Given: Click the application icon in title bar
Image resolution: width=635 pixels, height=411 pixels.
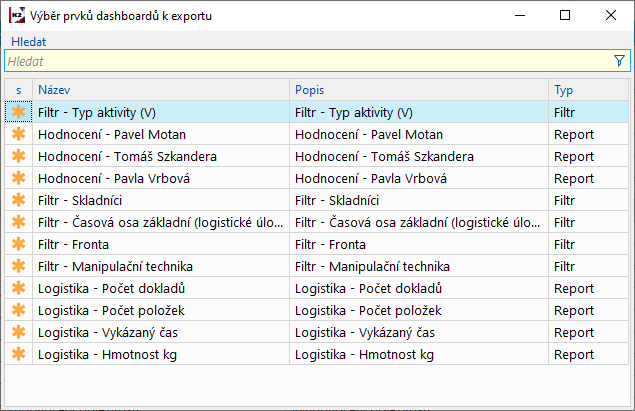Looking at the screenshot, I should [x=15, y=15].
